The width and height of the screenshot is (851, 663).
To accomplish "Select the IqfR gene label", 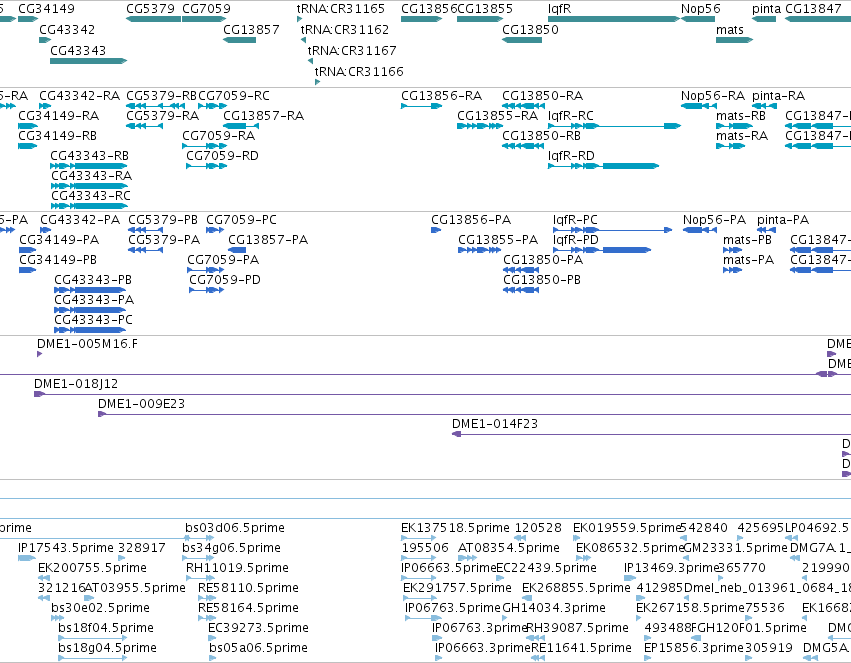I will click(560, 9).
